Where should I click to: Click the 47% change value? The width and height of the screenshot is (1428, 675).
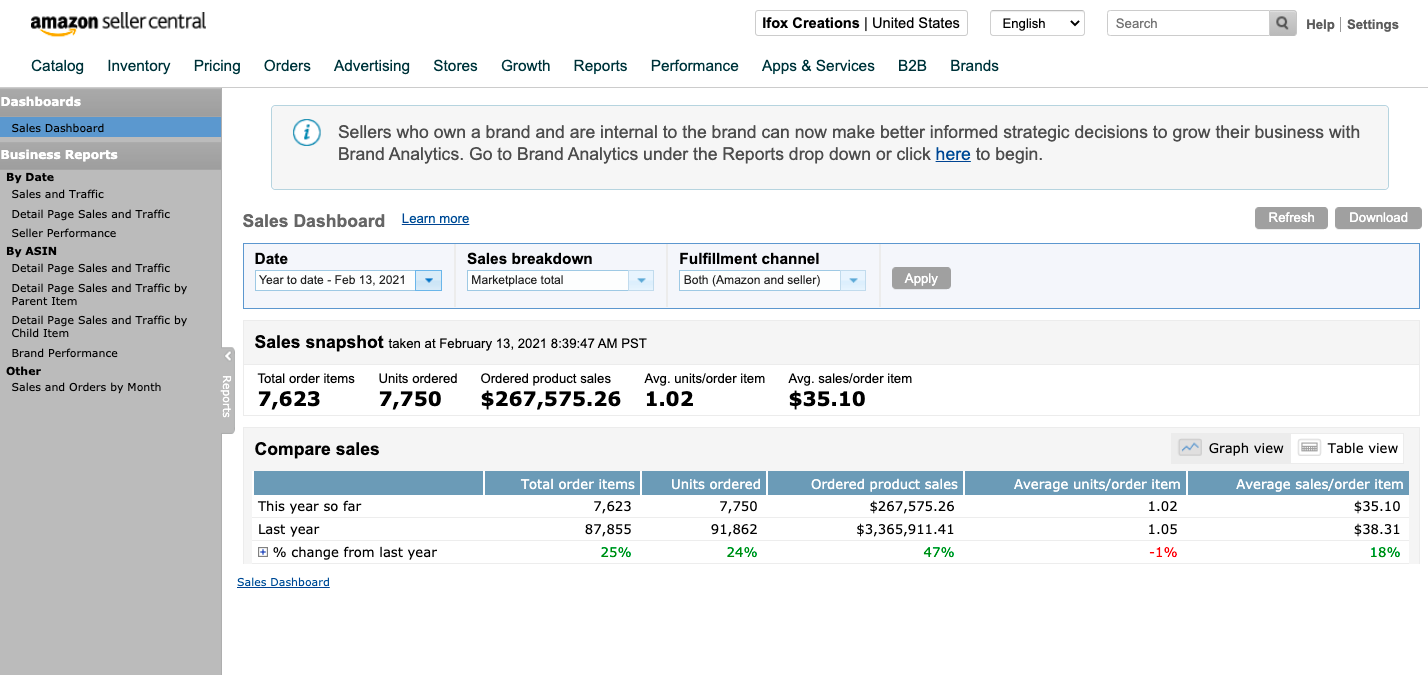point(938,552)
